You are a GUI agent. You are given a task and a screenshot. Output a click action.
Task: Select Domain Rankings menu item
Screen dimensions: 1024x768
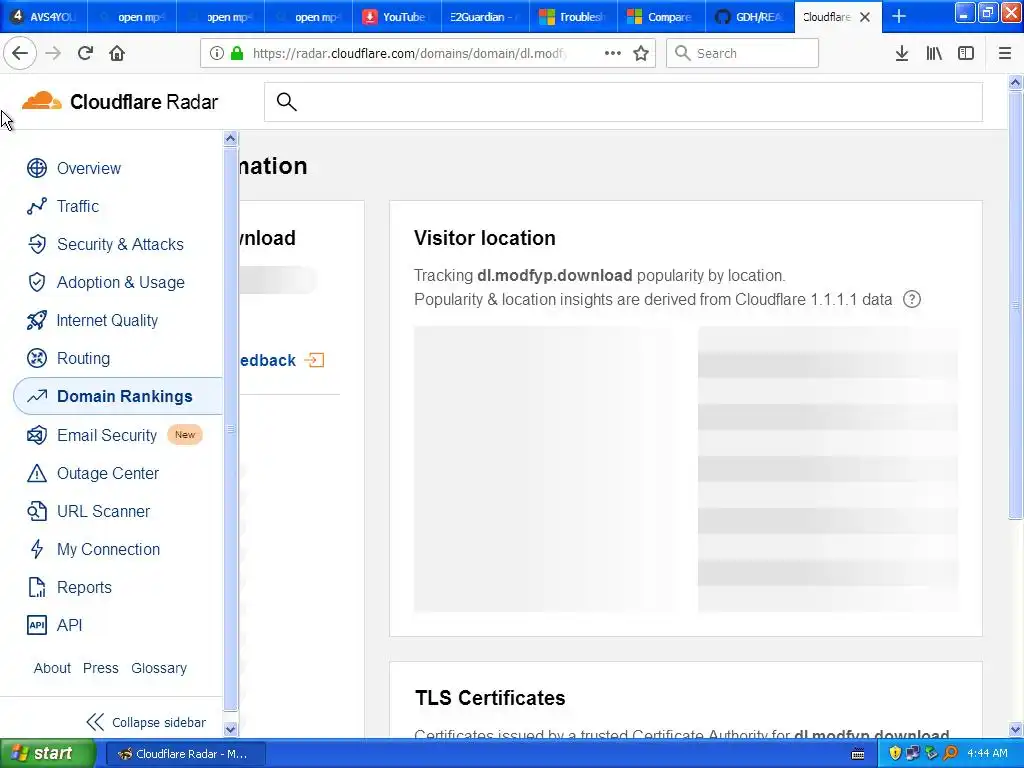click(118, 396)
